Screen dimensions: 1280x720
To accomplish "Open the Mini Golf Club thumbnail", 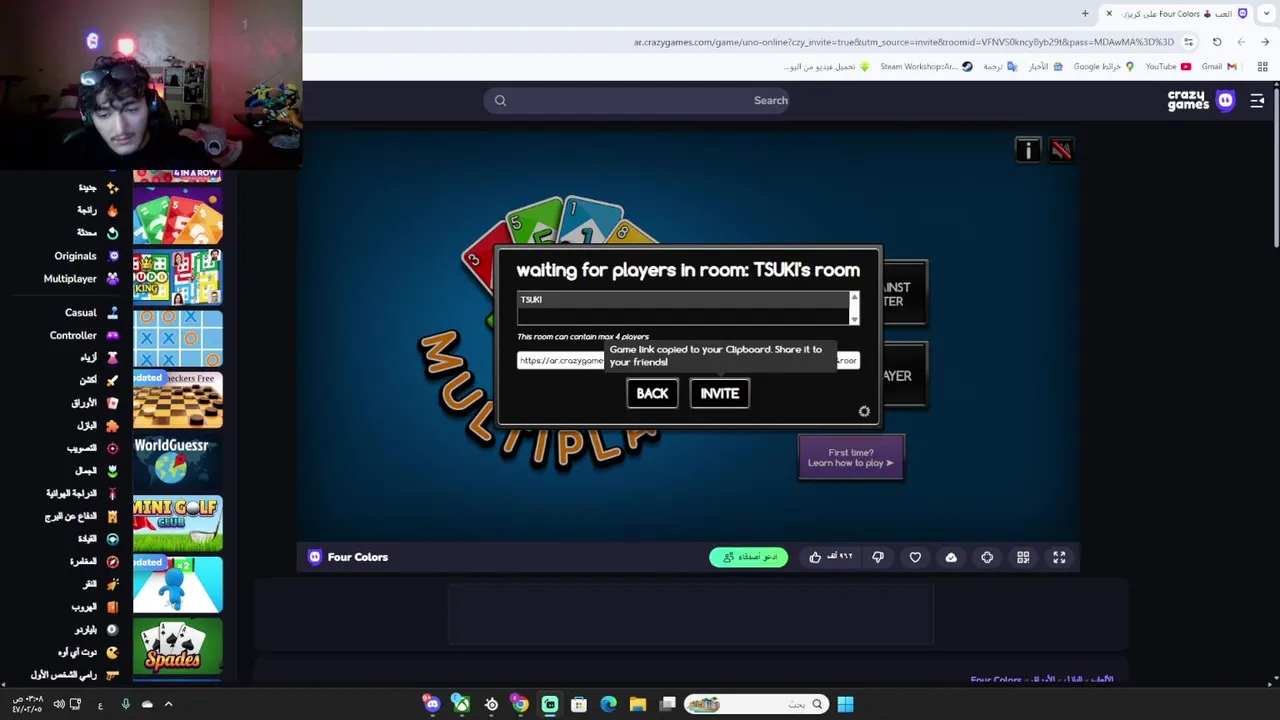I will (178, 524).
